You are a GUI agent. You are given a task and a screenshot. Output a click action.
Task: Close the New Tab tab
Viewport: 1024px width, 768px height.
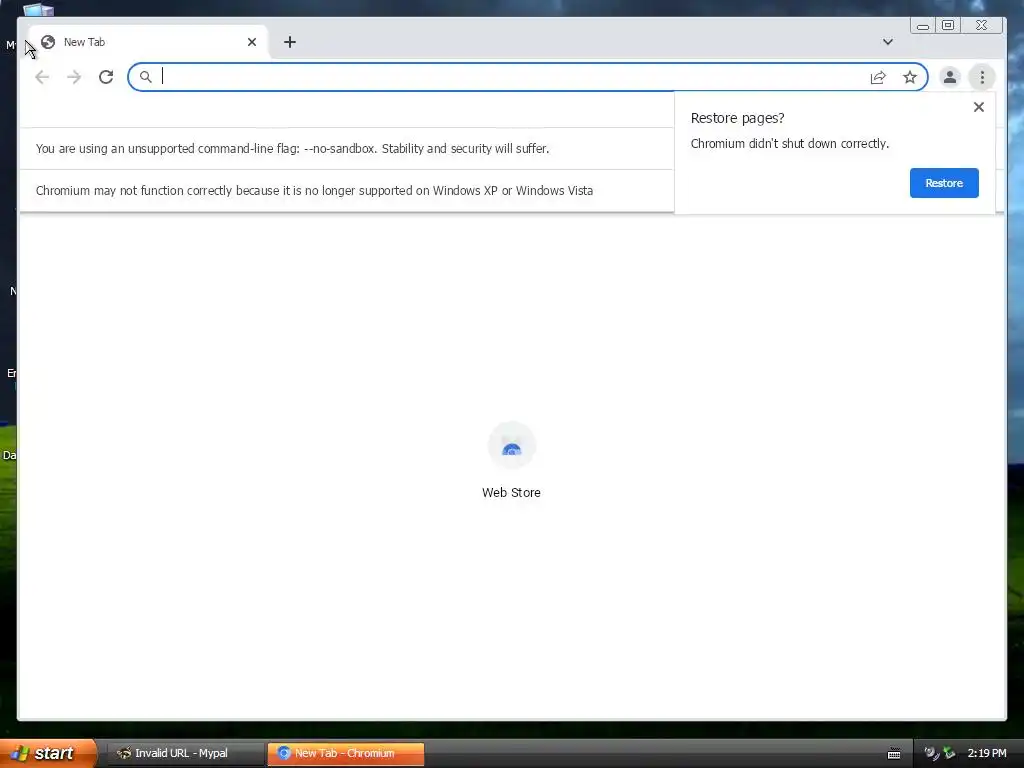coord(251,42)
